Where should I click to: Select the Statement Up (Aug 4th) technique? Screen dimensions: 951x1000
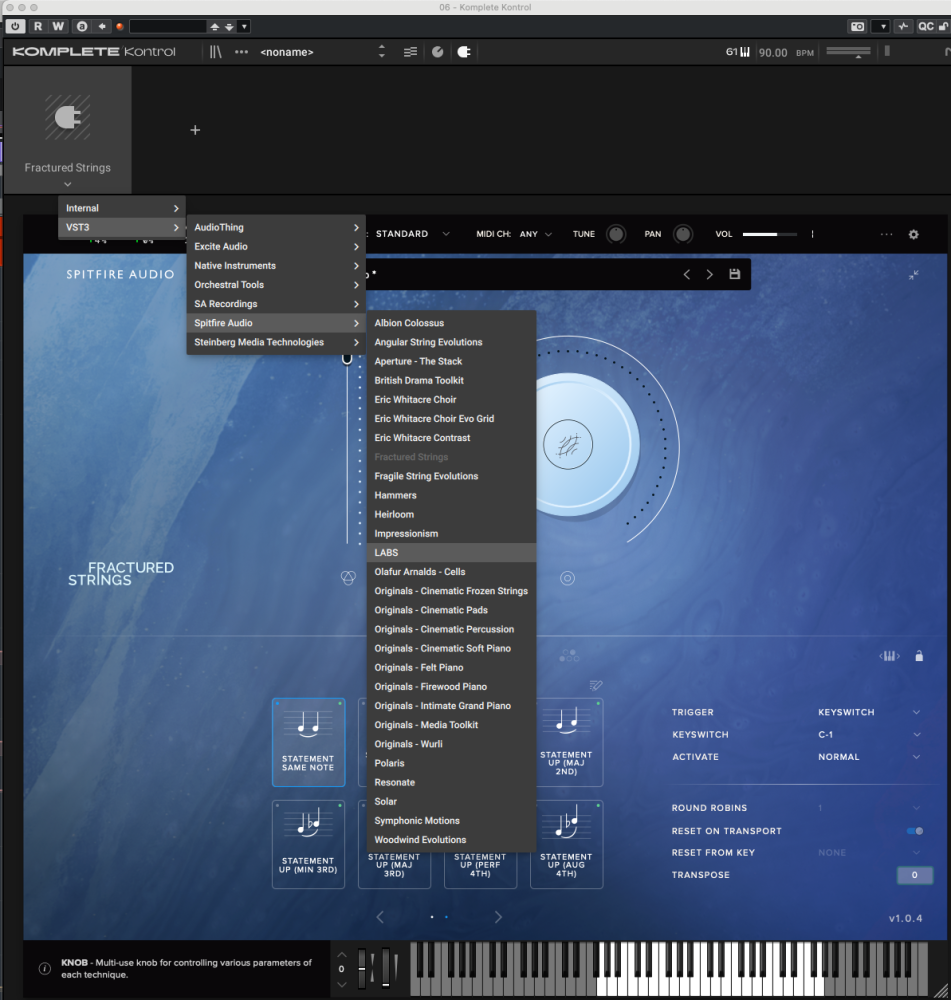pos(566,844)
